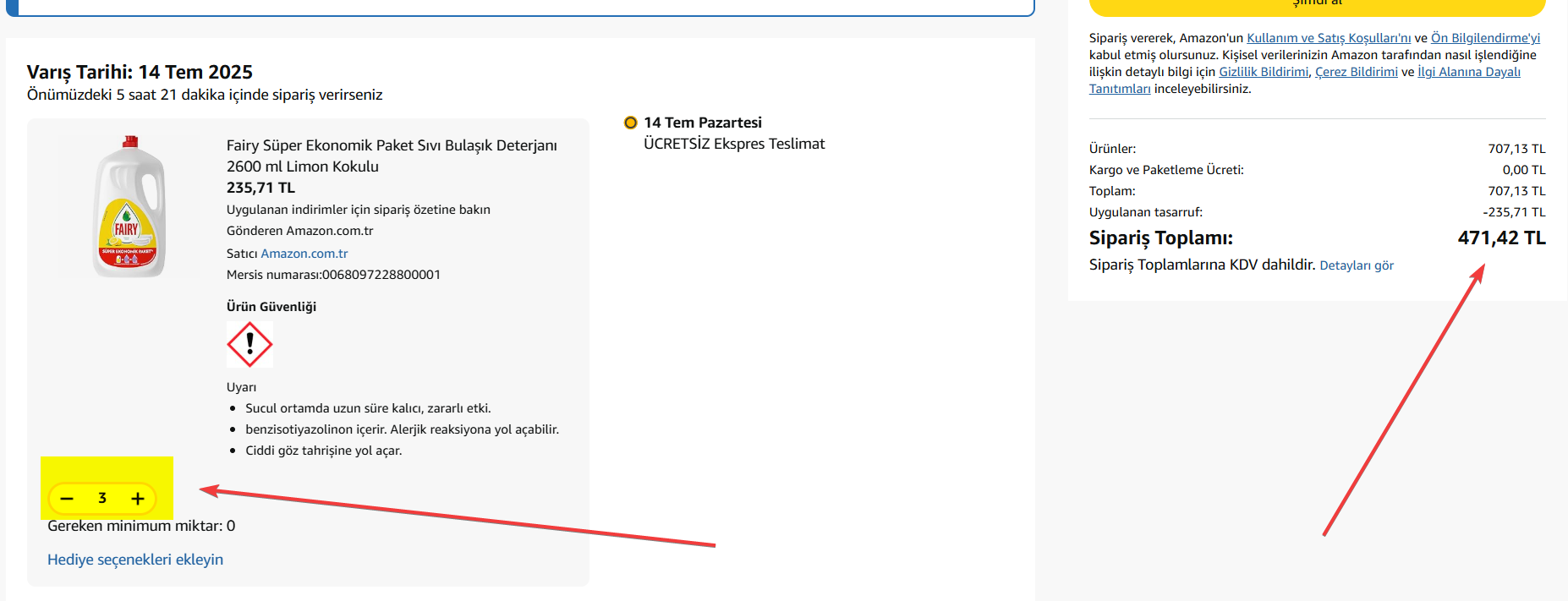Image resolution: width=1568 pixels, height=601 pixels.
Task: Click Ciddi göz tahrişine yol açar warning
Action: coord(324,451)
